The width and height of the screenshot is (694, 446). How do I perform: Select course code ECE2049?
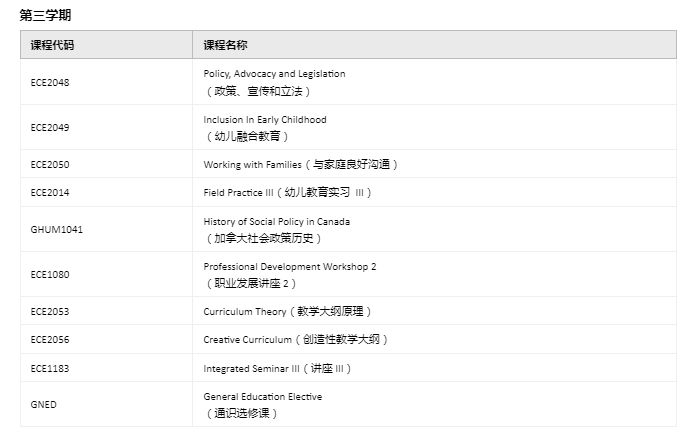[50, 127]
